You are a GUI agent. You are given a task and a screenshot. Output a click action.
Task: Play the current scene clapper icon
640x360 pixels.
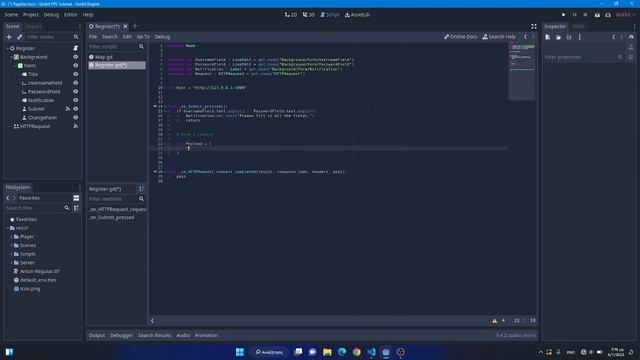(x=597, y=15)
